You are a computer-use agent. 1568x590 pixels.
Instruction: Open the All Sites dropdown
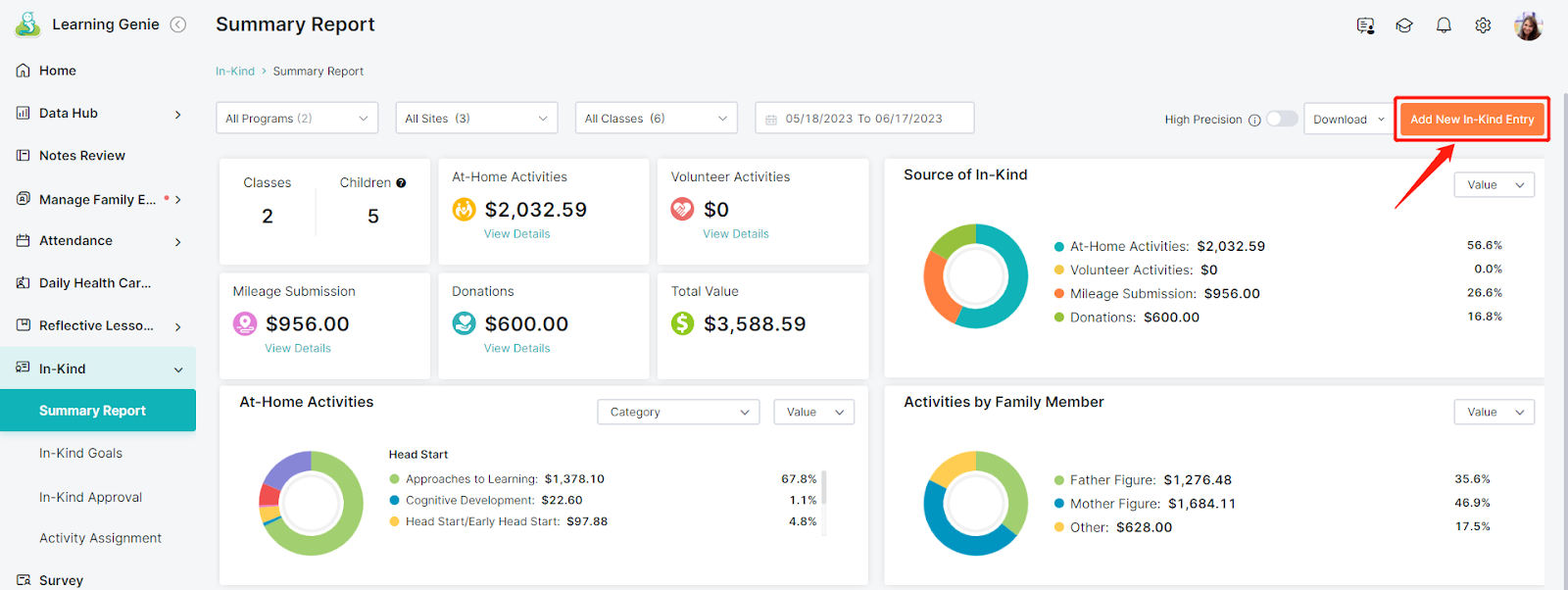476,118
